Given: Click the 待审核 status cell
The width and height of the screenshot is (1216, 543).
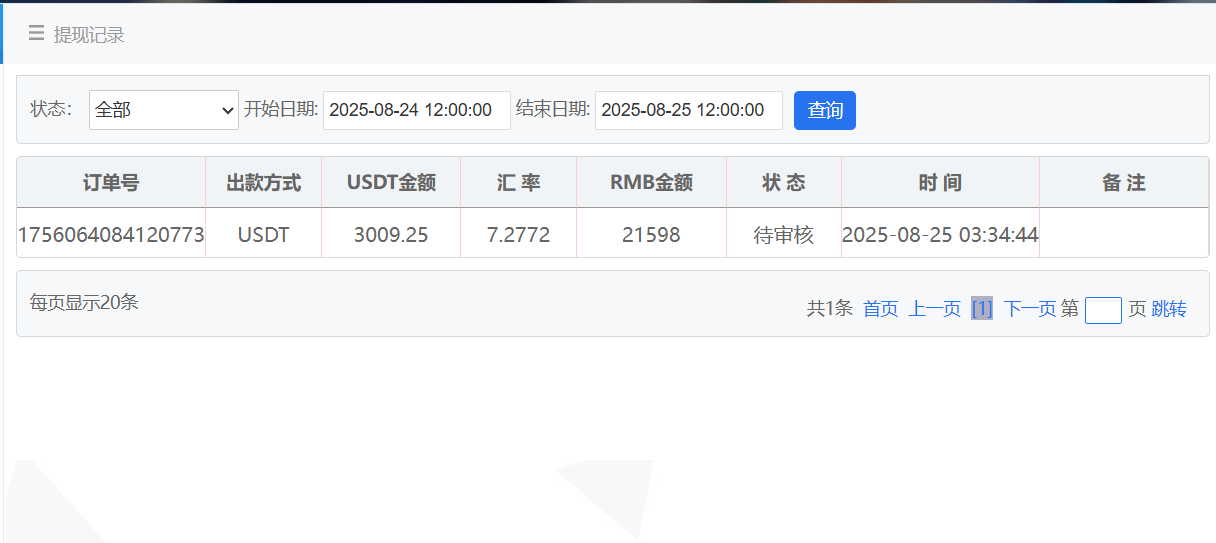Looking at the screenshot, I should (x=783, y=235).
